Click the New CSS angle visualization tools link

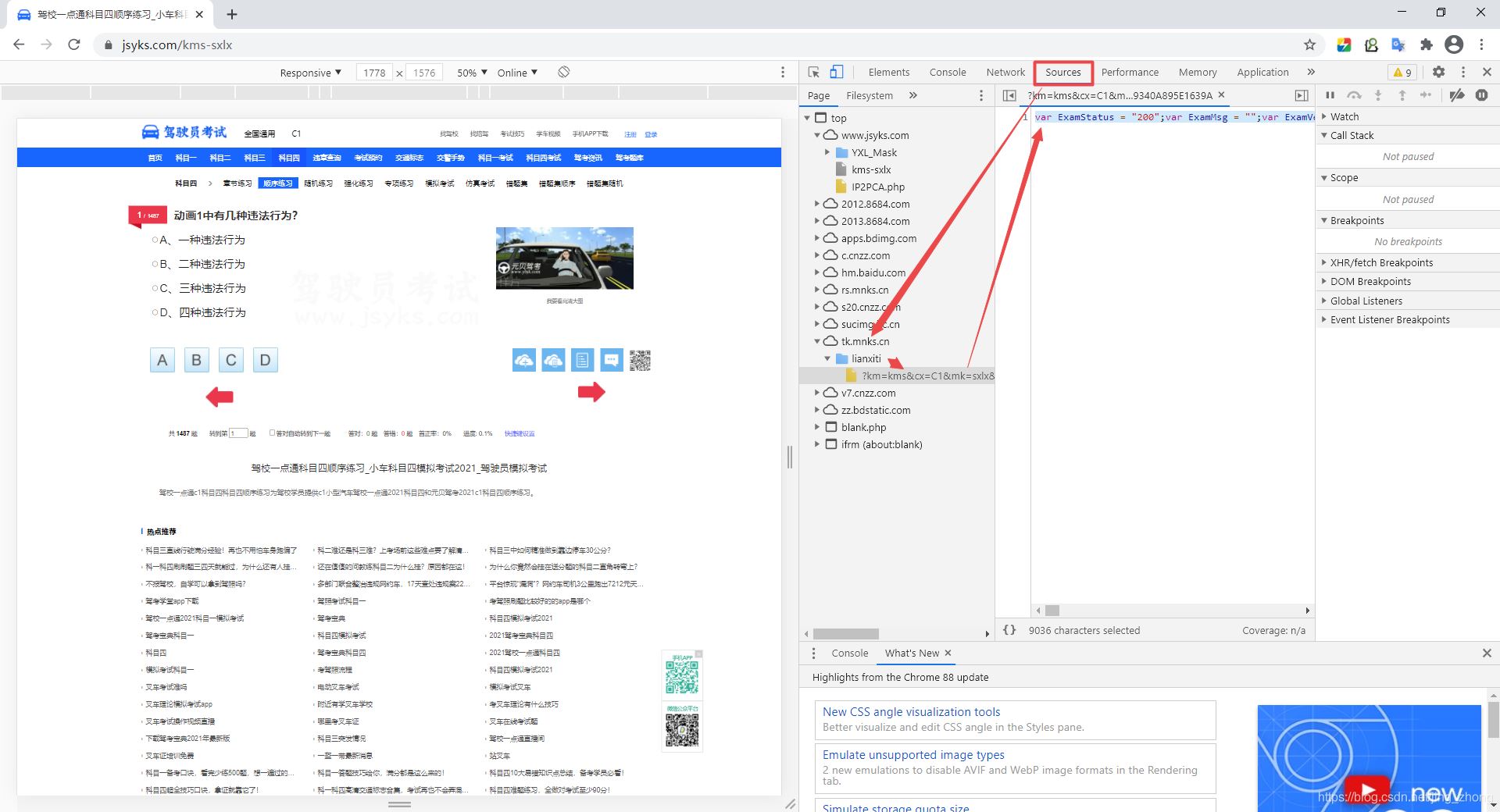[x=911, y=712]
